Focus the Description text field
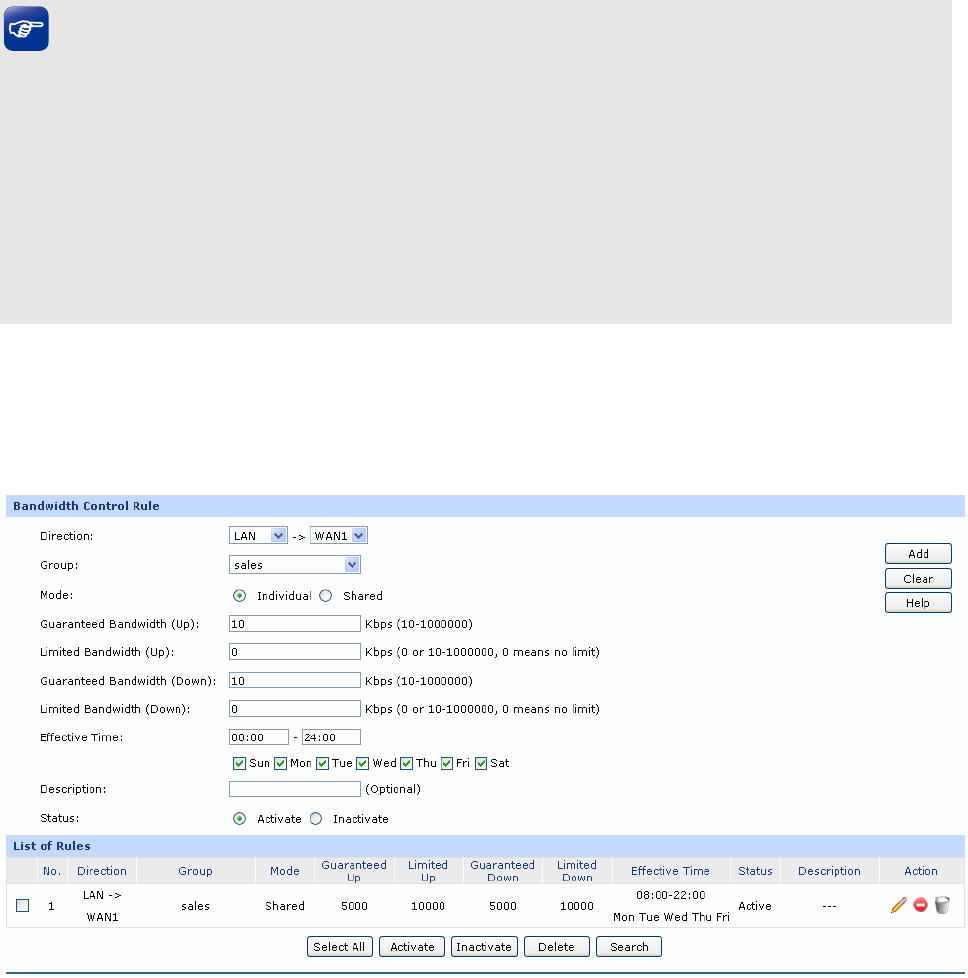The height and width of the screenshot is (978, 968). (294, 789)
